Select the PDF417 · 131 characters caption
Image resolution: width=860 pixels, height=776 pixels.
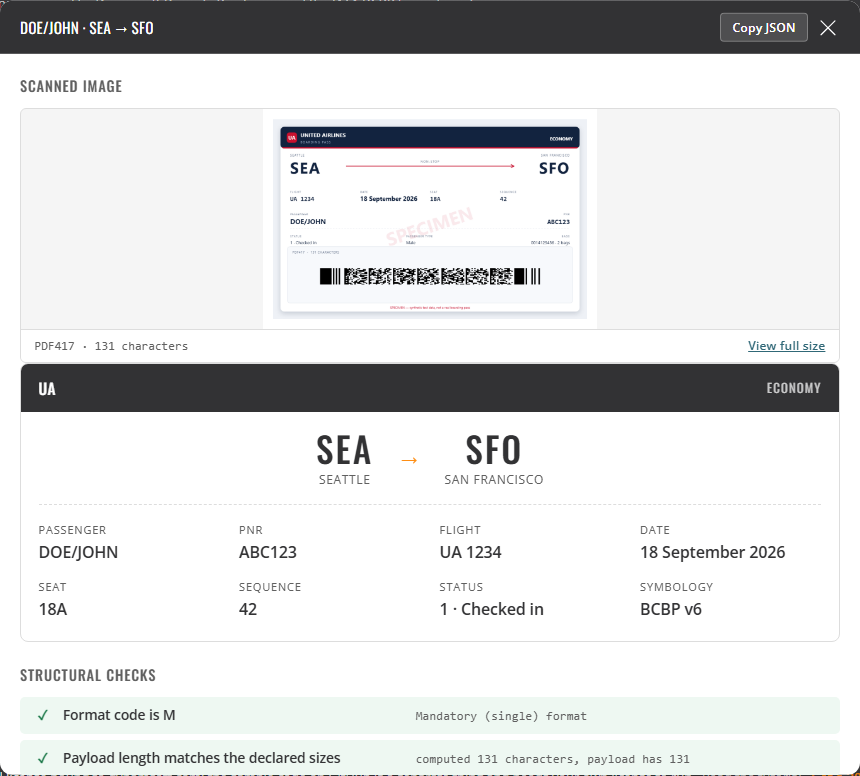(111, 346)
